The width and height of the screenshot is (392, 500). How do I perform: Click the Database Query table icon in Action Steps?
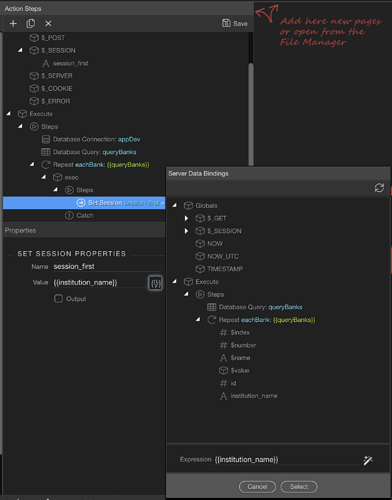pos(46,152)
